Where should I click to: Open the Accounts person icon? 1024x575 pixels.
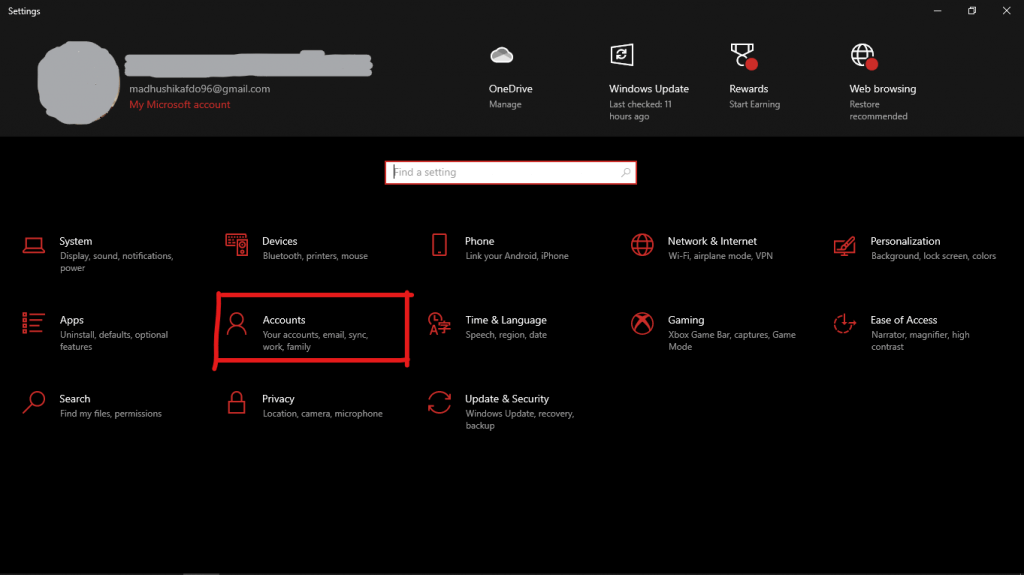[236, 323]
